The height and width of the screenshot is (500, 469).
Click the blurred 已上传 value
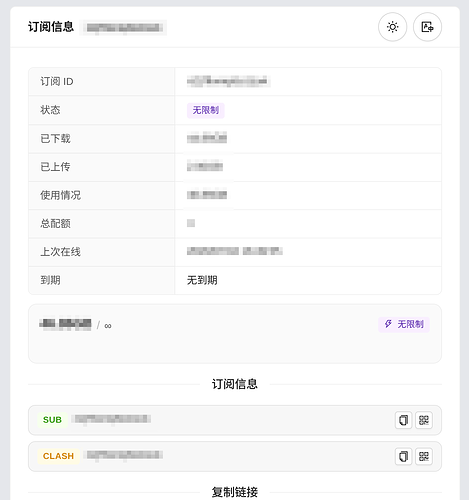click(x=205, y=166)
